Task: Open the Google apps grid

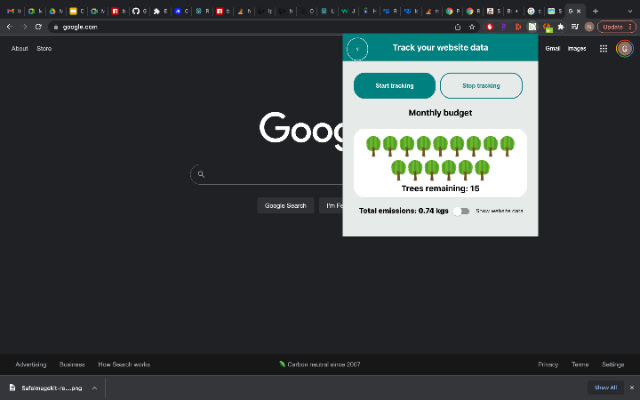Action: [603, 49]
